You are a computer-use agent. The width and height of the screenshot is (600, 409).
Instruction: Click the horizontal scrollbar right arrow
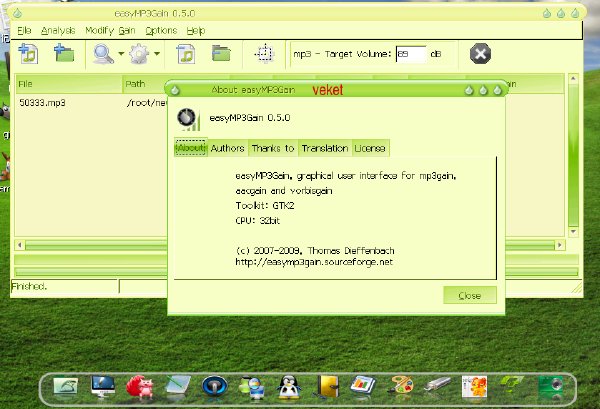pyautogui.click(x=560, y=245)
